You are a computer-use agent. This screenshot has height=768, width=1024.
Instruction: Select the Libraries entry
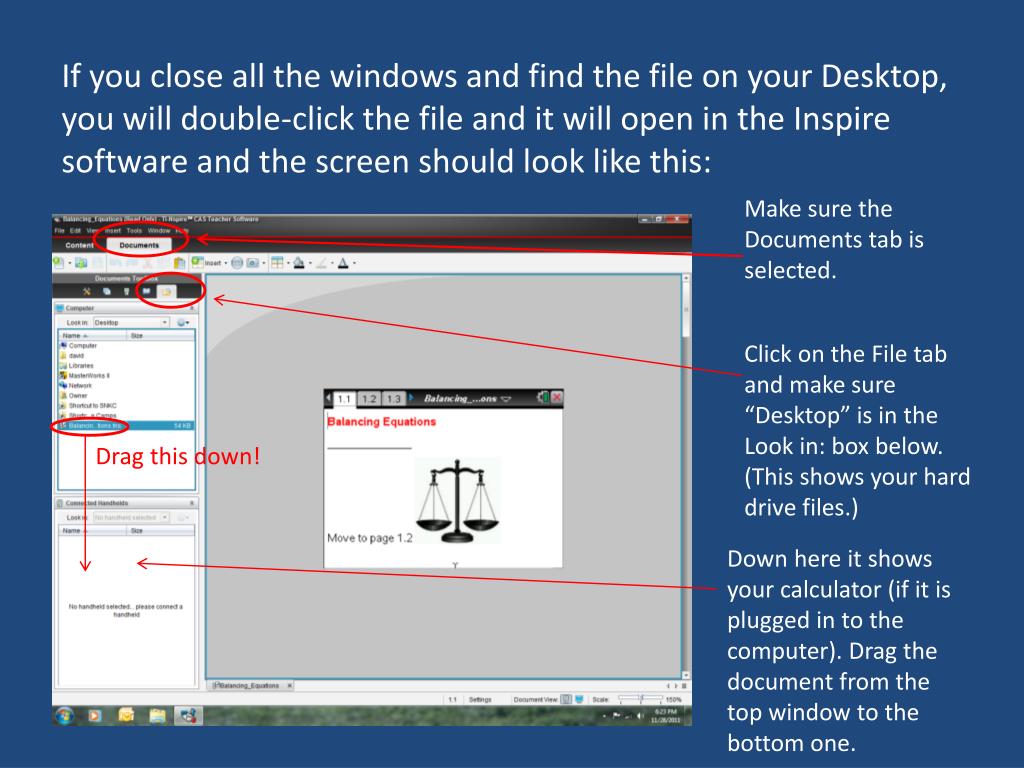(126, 366)
